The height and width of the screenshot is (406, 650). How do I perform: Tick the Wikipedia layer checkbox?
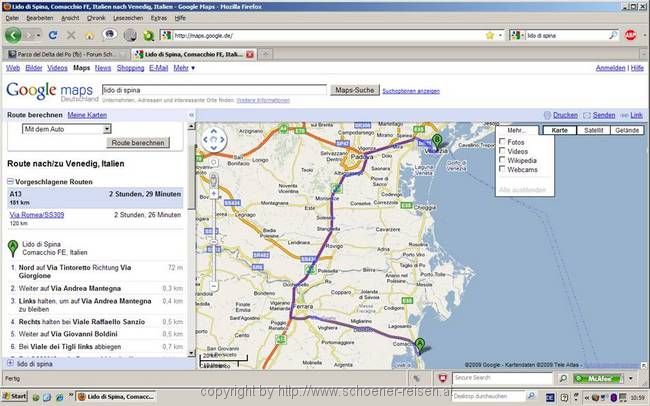pyautogui.click(x=502, y=161)
